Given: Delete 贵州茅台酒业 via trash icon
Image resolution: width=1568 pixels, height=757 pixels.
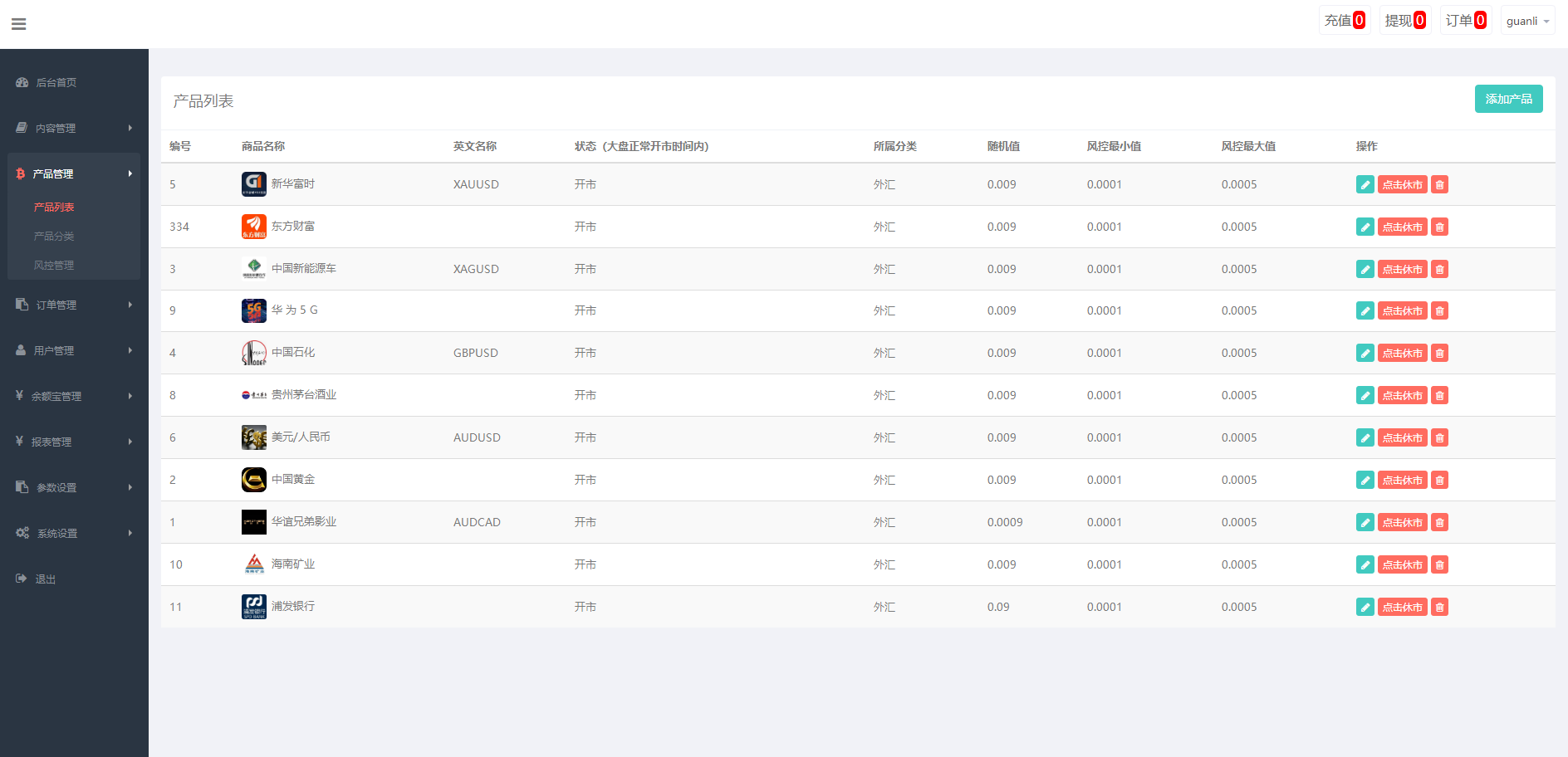Looking at the screenshot, I should point(1439,395).
